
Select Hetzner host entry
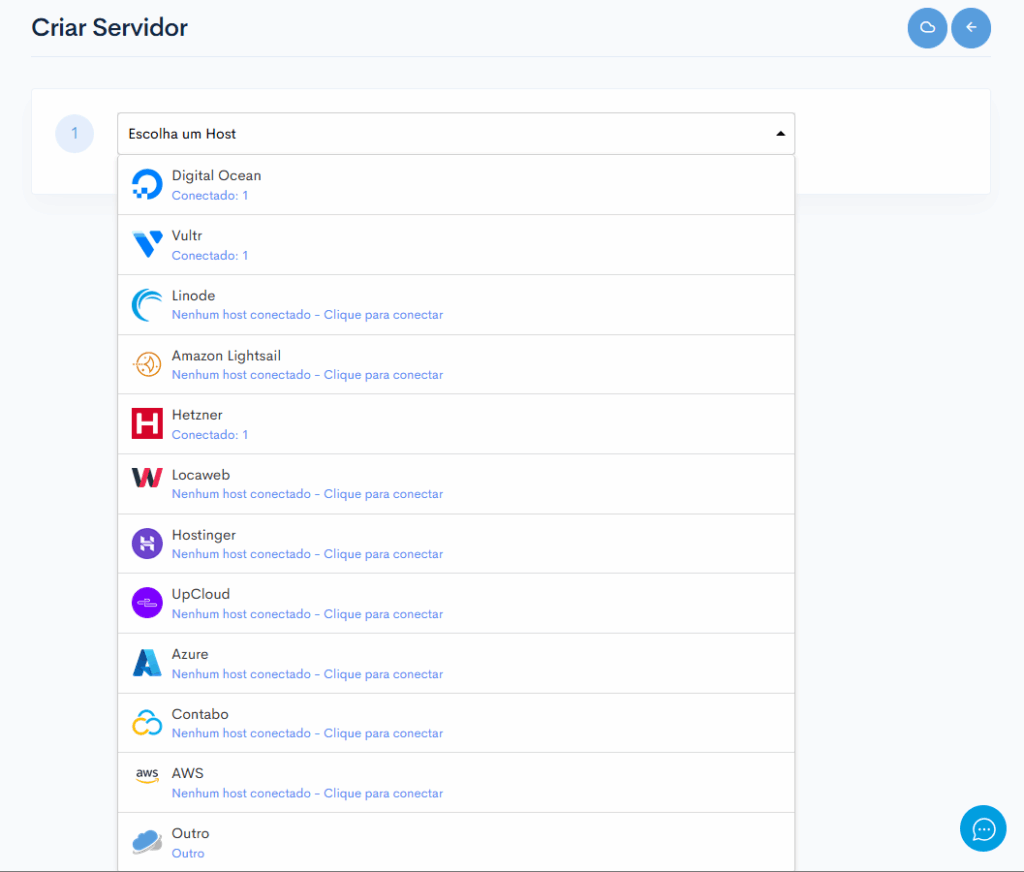456,424
